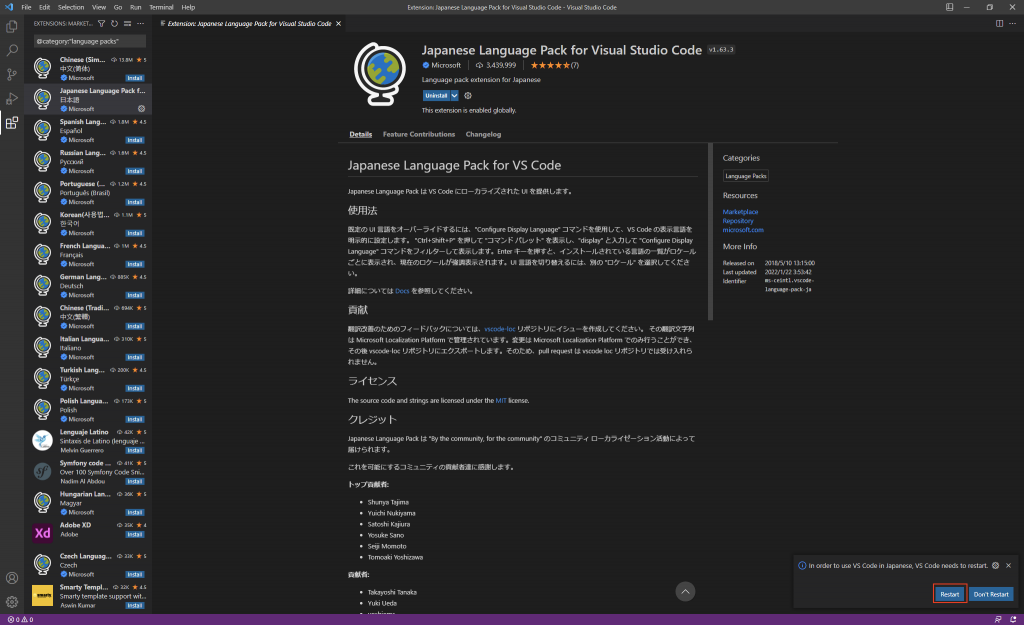
Task: Open Extensions sidebar more actions menu
Action: [140, 24]
